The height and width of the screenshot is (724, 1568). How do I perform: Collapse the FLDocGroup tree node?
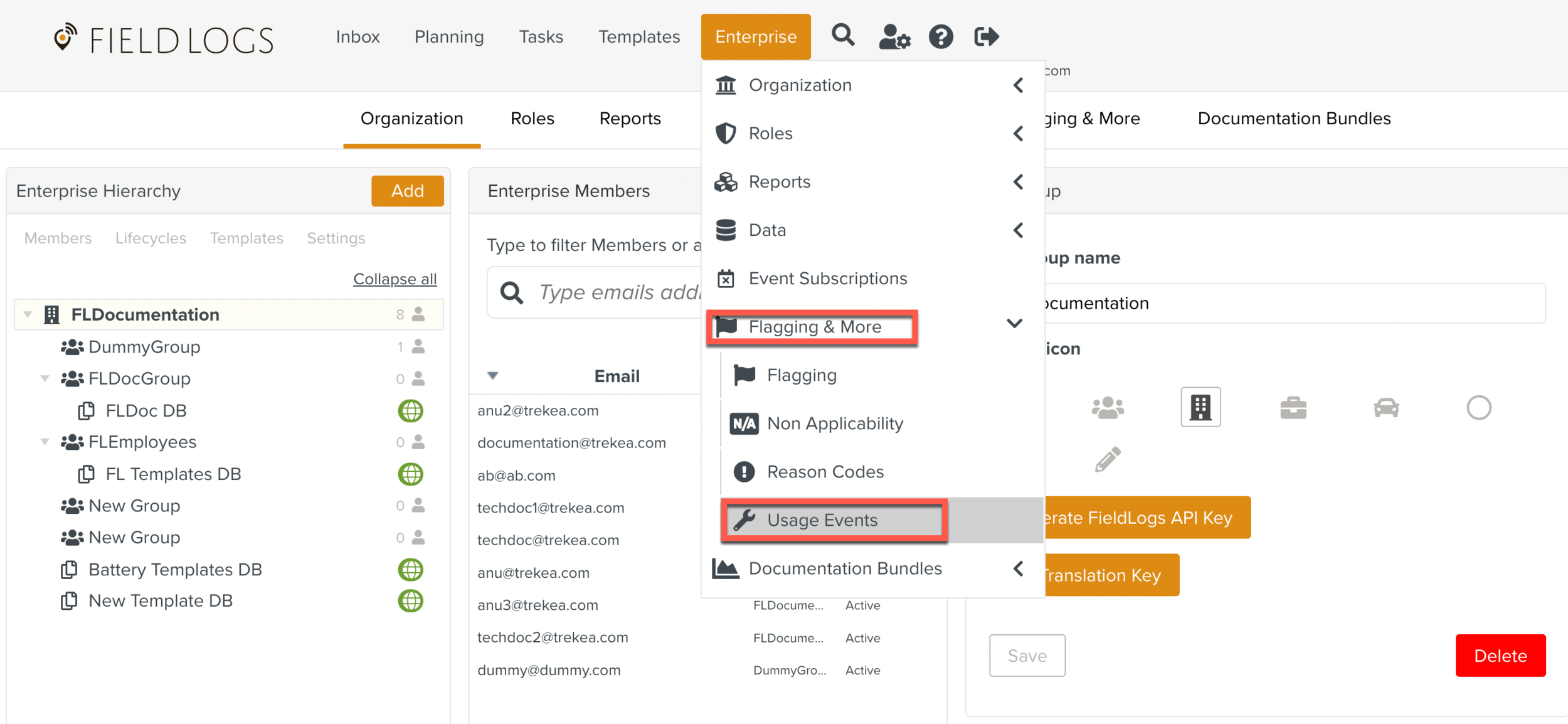pyautogui.click(x=45, y=378)
